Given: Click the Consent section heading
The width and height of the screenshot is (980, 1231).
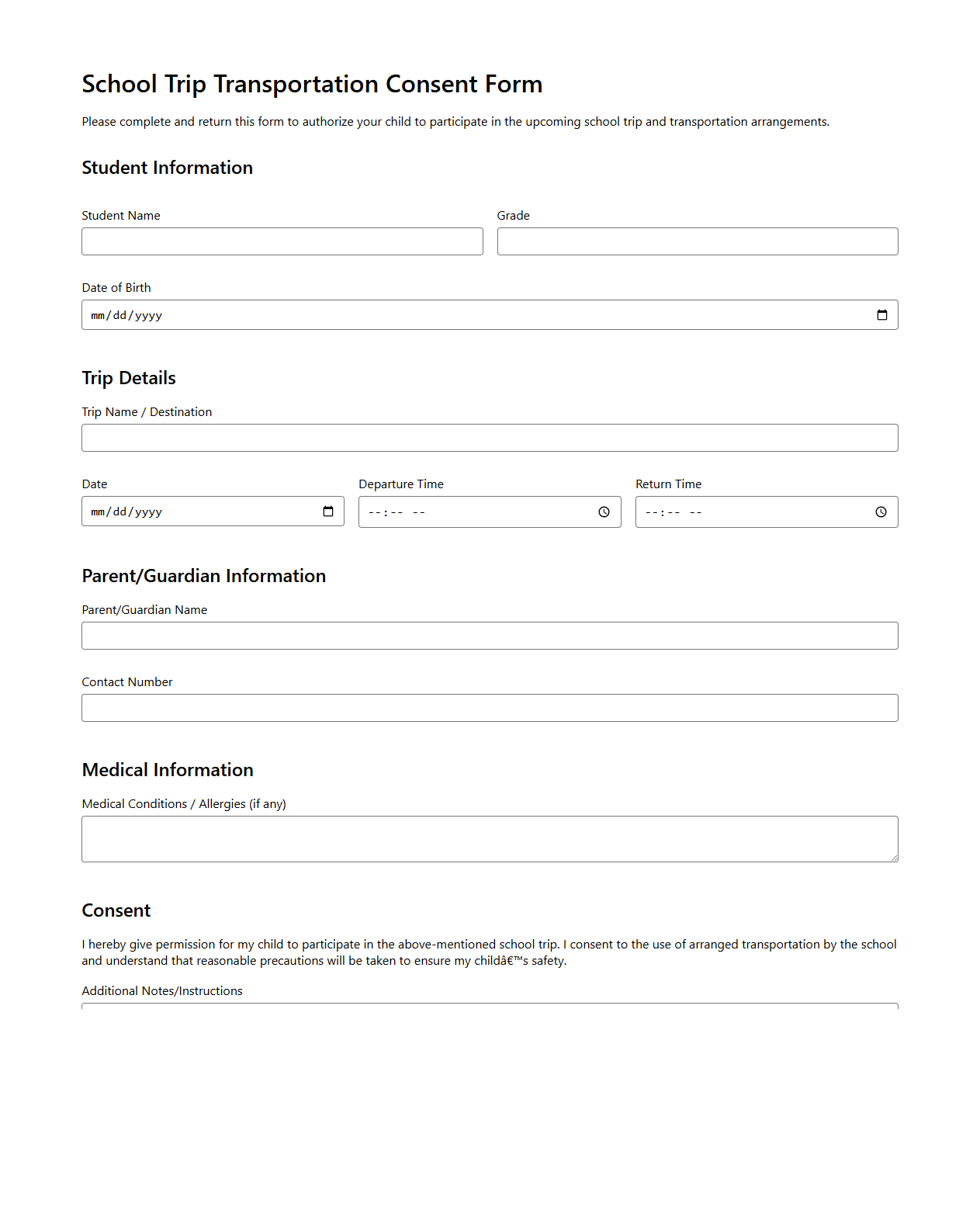Looking at the screenshot, I should [116, 910].
